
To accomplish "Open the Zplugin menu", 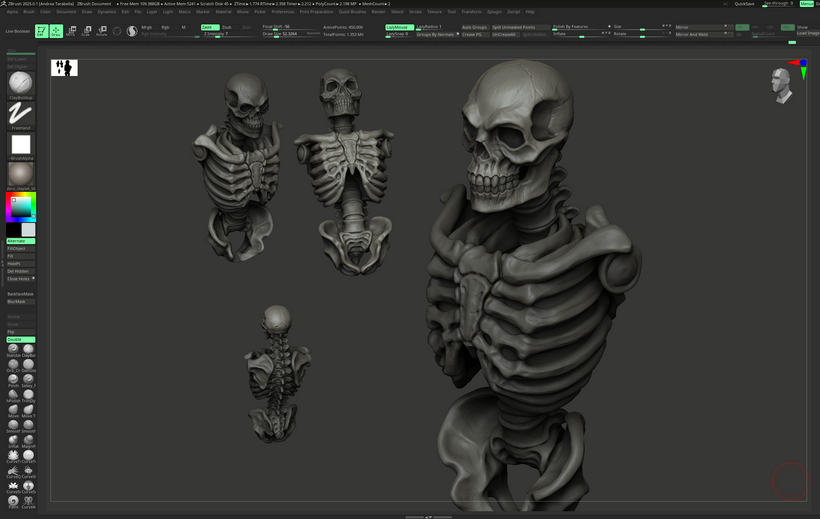I will [x=495, y=11].
